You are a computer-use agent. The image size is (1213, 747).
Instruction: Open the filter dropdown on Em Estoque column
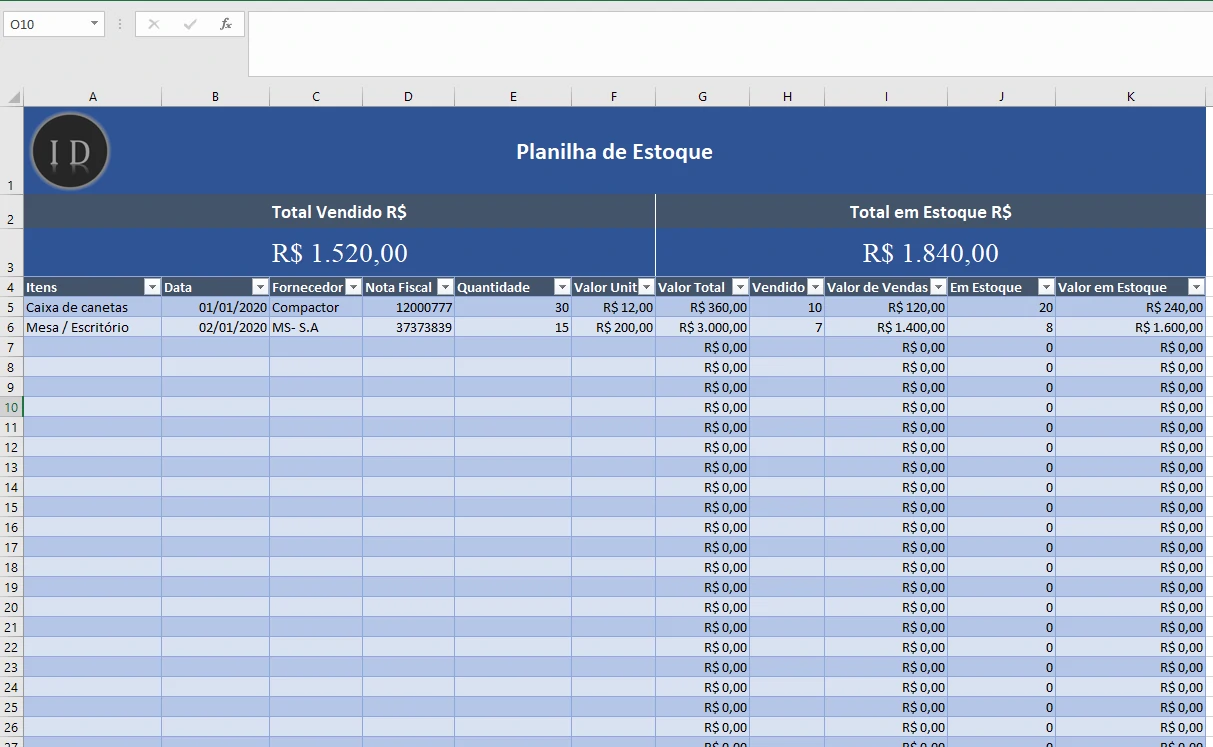click(x=1045, y=287)
